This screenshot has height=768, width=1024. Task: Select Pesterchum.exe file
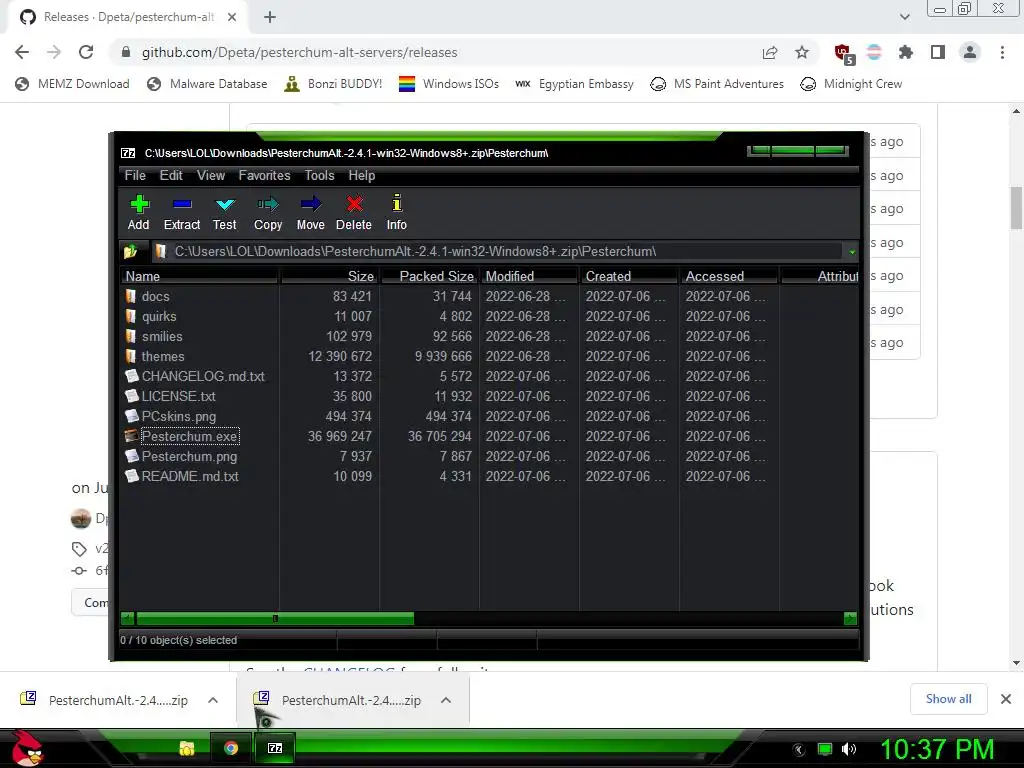pos(189,436)
